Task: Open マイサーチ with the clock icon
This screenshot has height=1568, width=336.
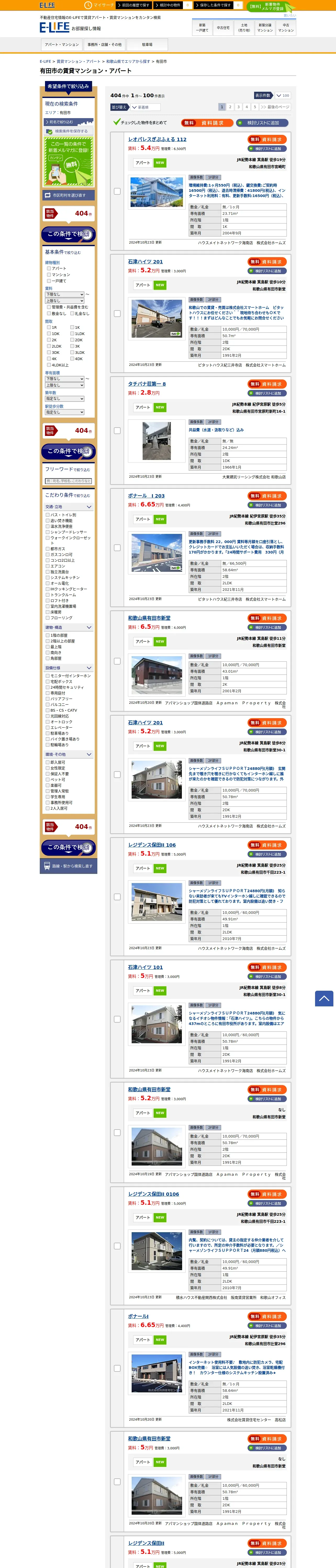Action: point(99,5)
